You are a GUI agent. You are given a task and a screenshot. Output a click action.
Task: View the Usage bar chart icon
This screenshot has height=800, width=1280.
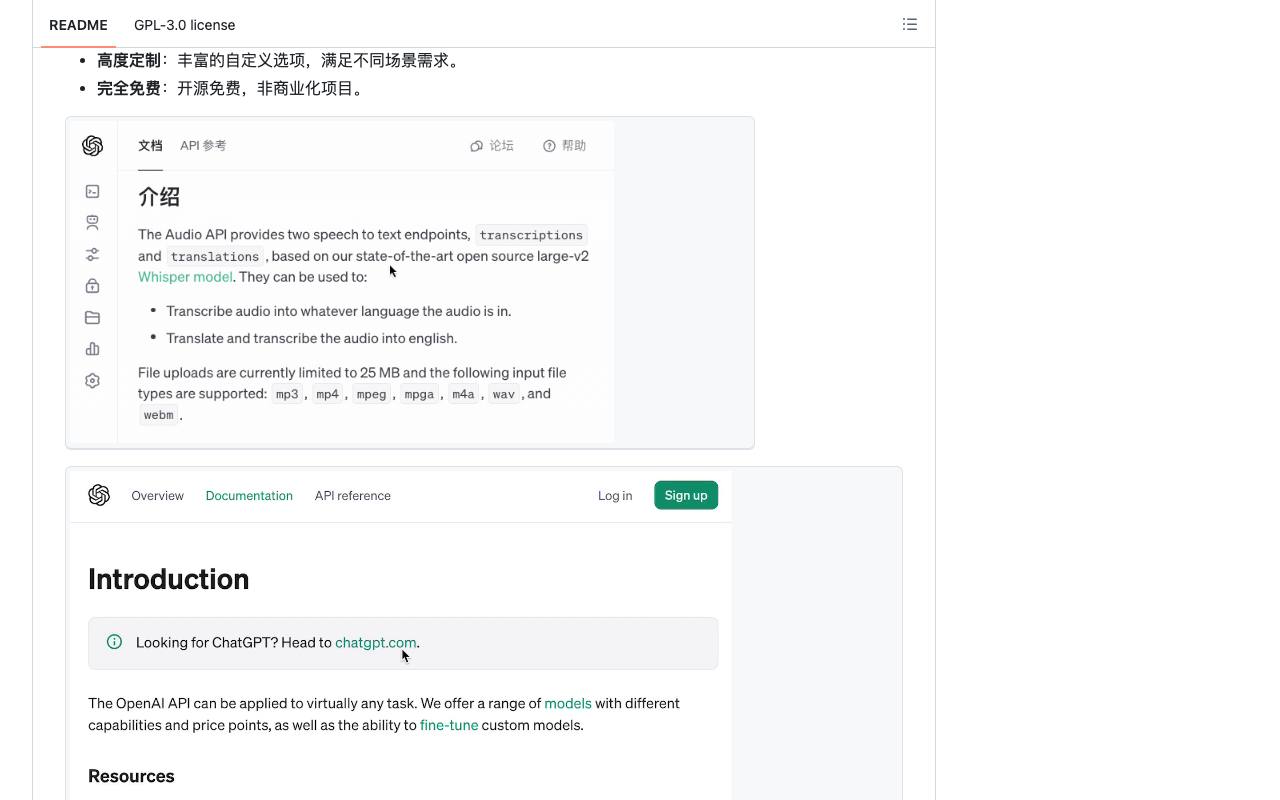coord(93,349)
